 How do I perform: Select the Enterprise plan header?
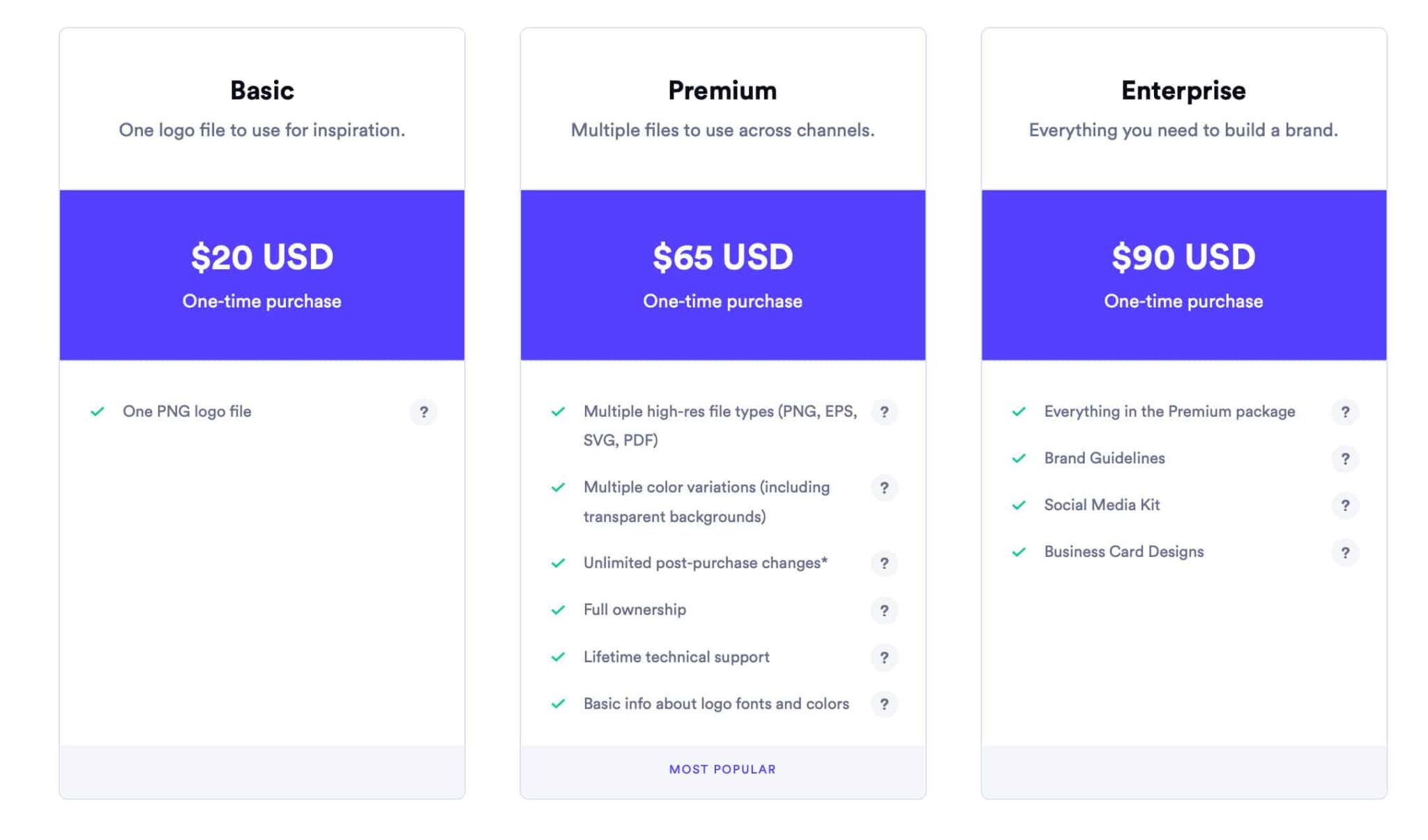(1183, 89)
